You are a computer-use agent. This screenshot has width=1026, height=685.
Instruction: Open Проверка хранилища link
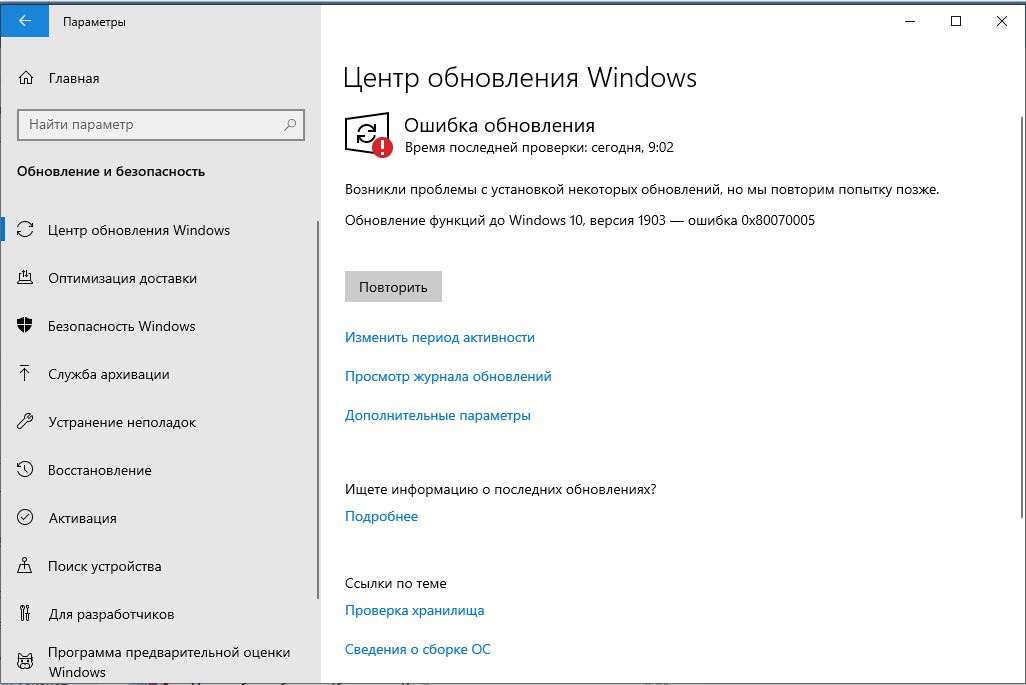pyautogui.click(x=415, y=610)
